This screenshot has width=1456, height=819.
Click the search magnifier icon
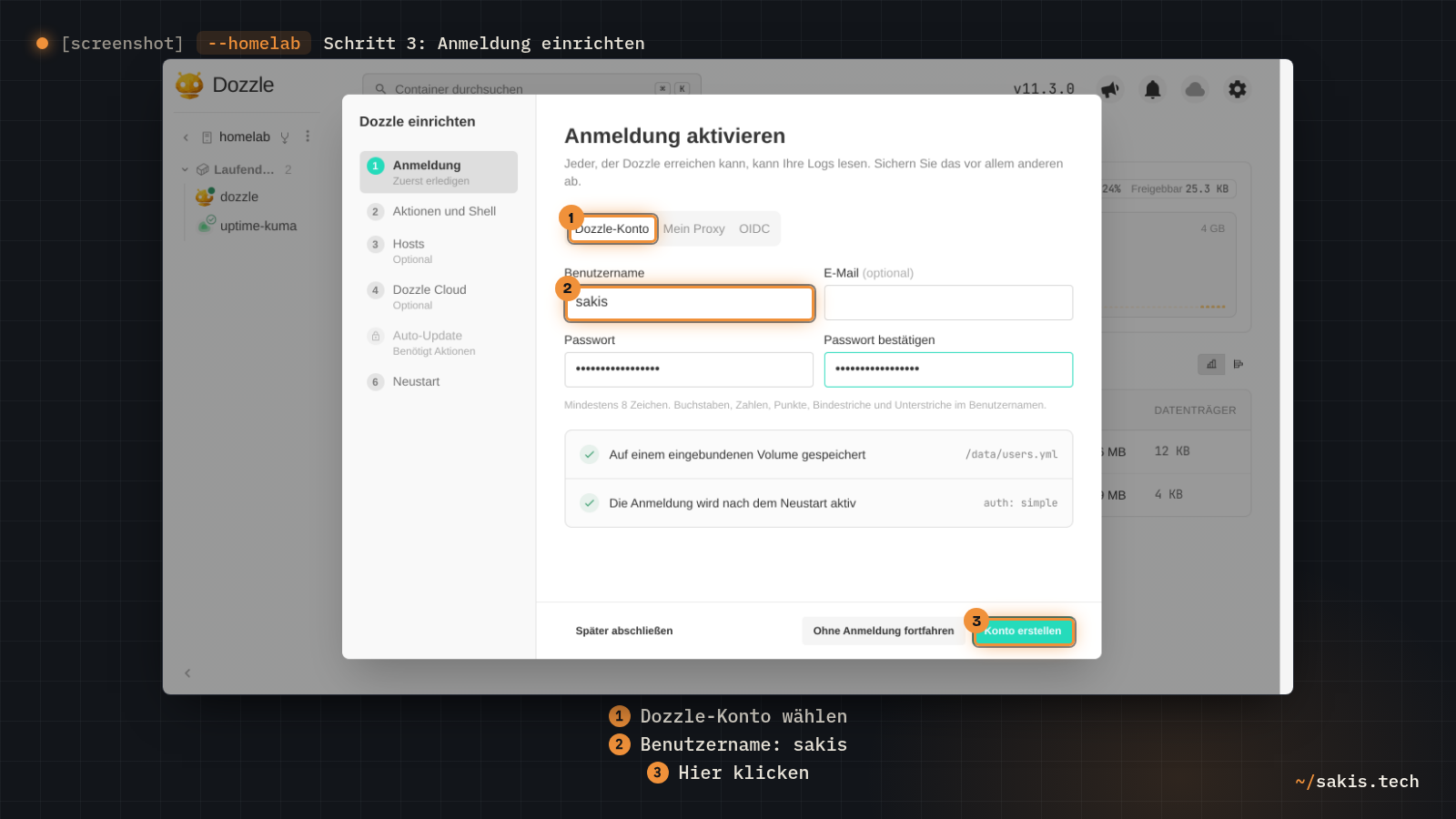point(380,89)
